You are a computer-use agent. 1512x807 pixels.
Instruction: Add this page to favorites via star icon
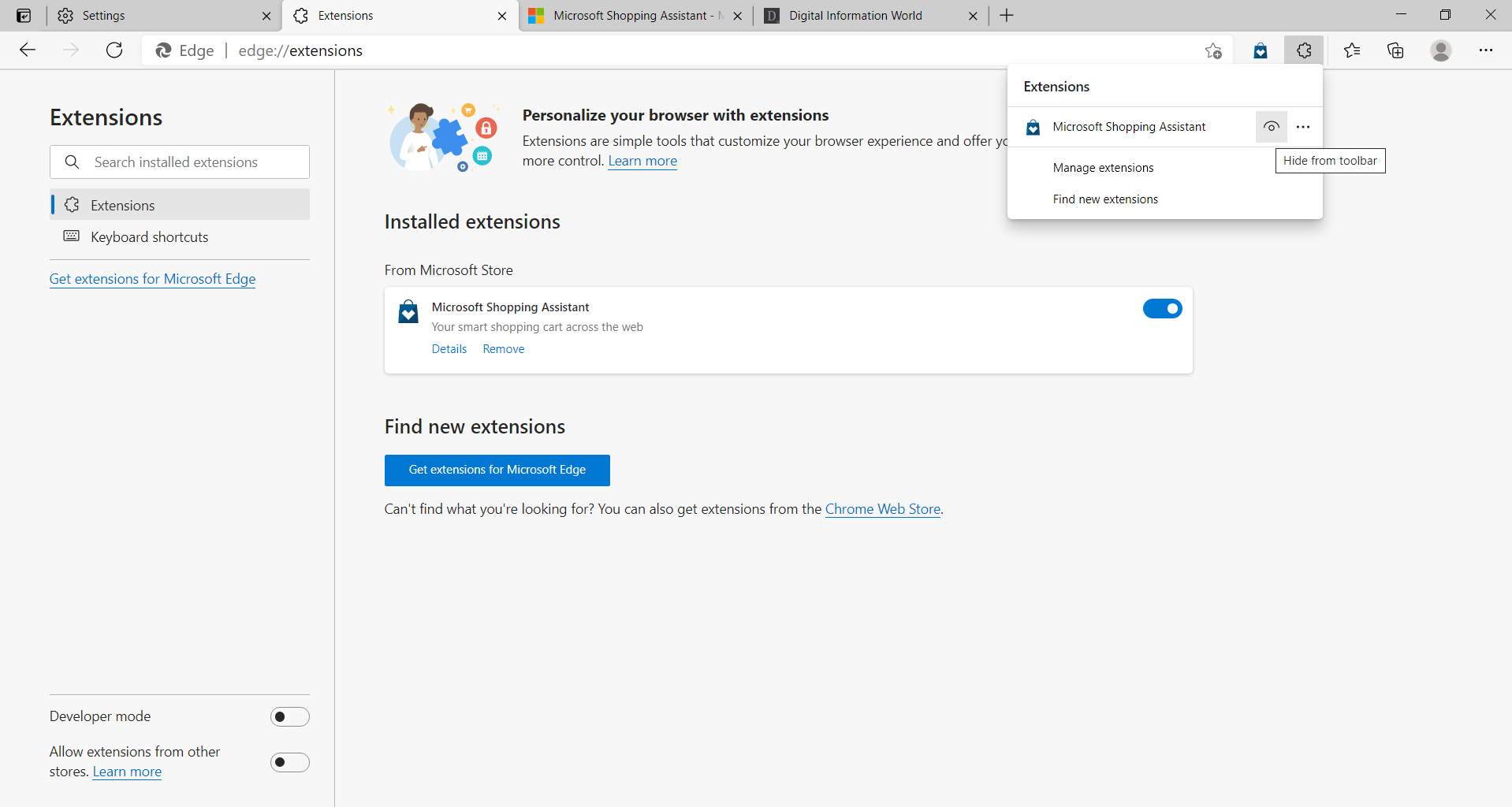(1213, 50)
